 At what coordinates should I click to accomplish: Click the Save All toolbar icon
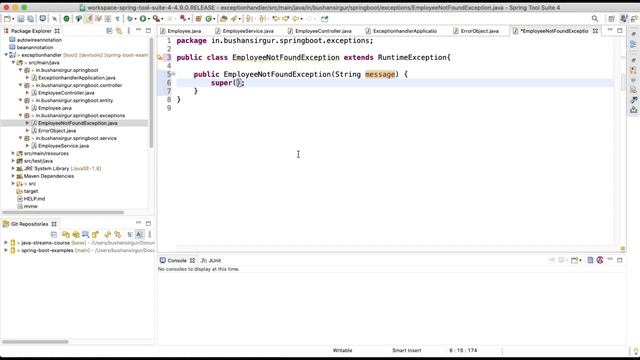(x=31, y=19)
